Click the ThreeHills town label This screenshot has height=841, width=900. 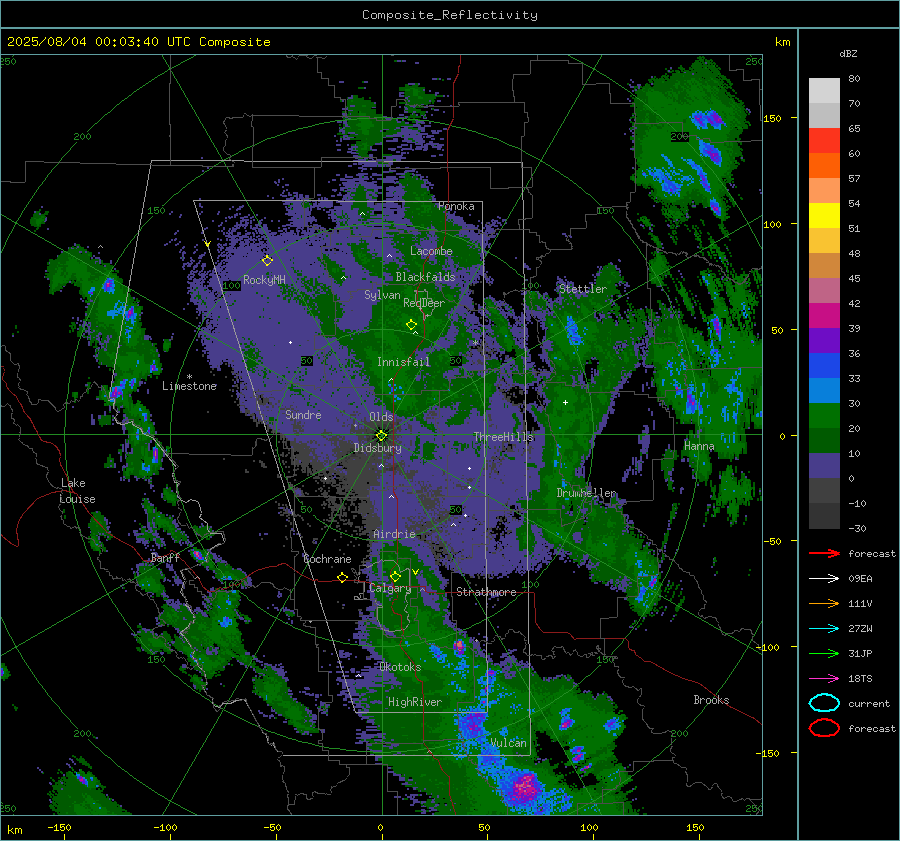point(503,437)
